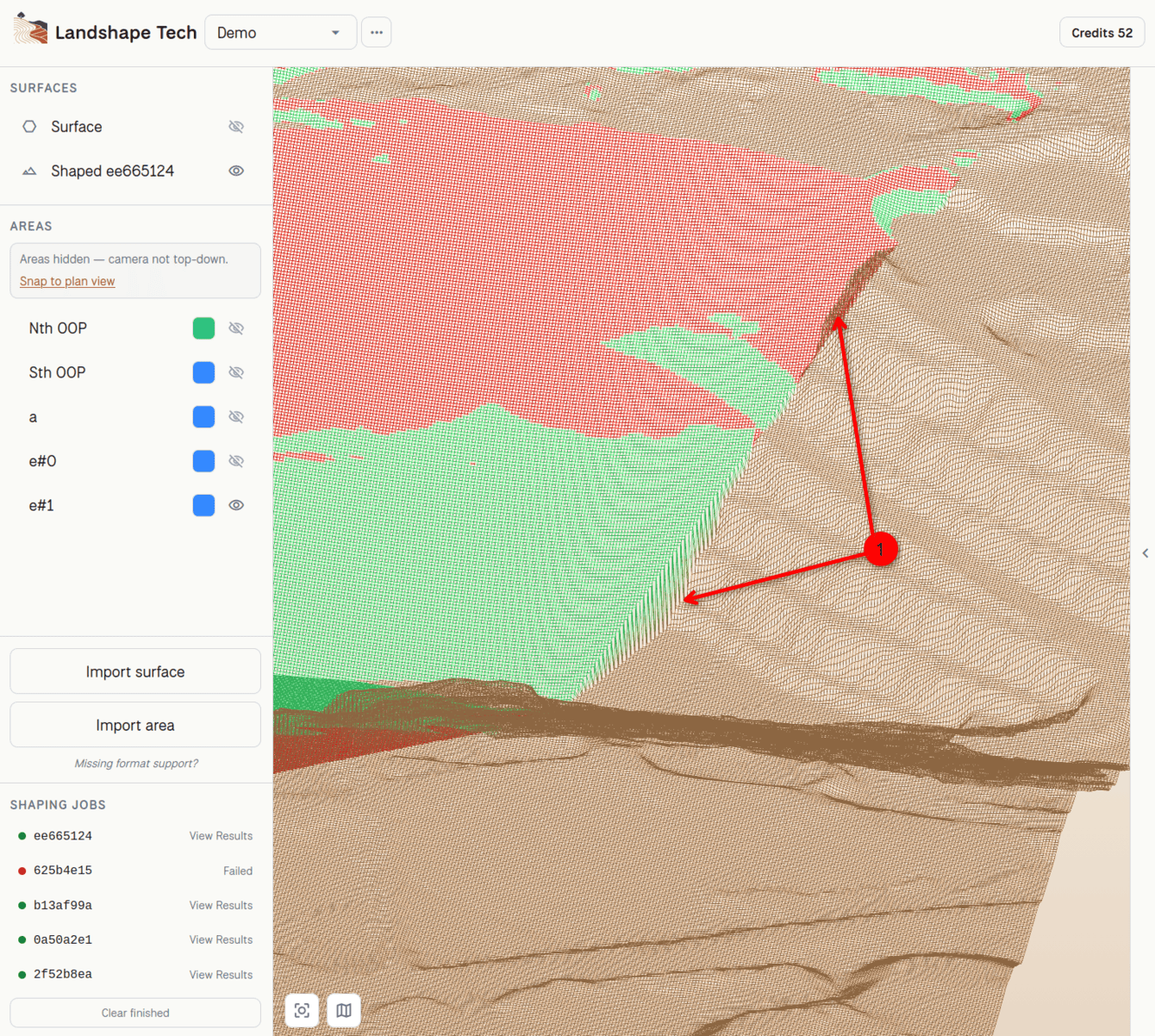This screenshot has height=1036, width=1155.
Task: Toggle visibility of area a
Action: (x=236, y=417)
